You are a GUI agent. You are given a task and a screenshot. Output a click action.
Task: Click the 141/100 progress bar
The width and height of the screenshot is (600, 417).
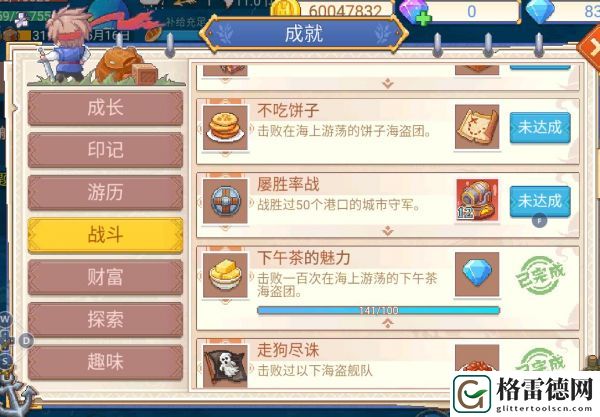[378, 310]
